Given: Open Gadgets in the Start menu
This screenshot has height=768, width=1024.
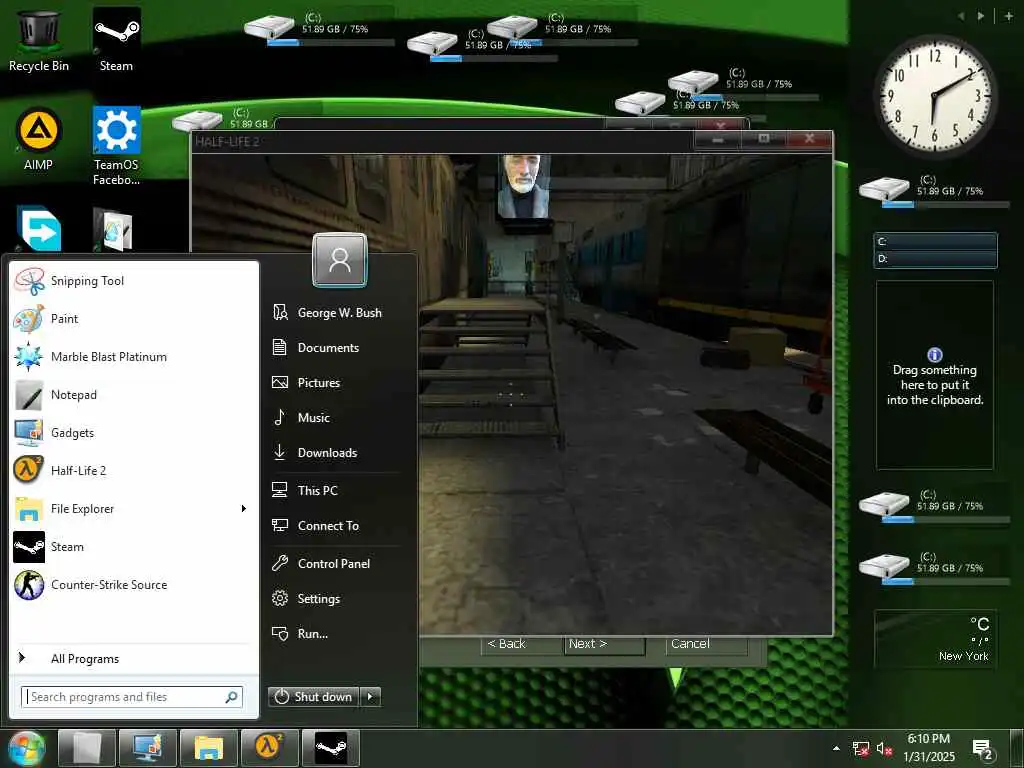Looking at the screenshot, I should point(134,432).
